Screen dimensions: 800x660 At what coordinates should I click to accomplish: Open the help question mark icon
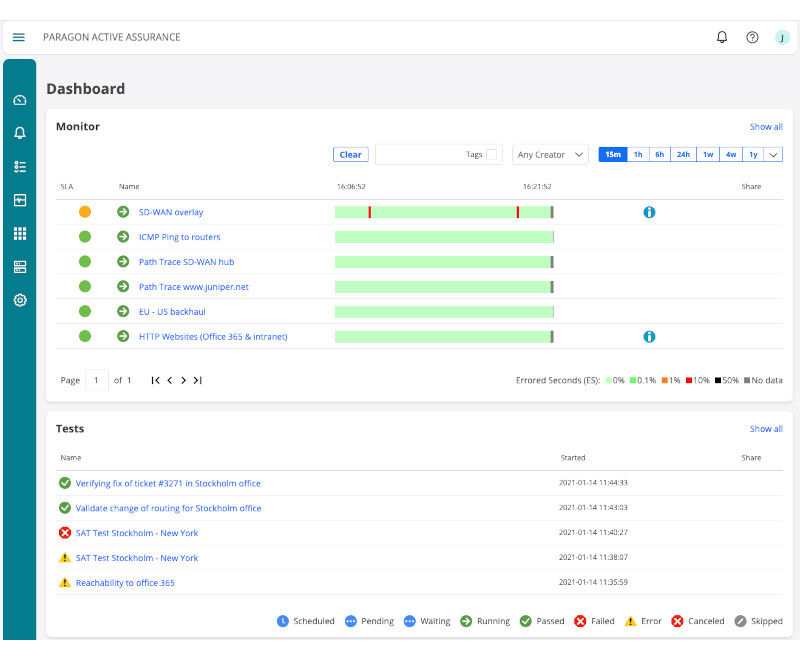coord(752,37)
